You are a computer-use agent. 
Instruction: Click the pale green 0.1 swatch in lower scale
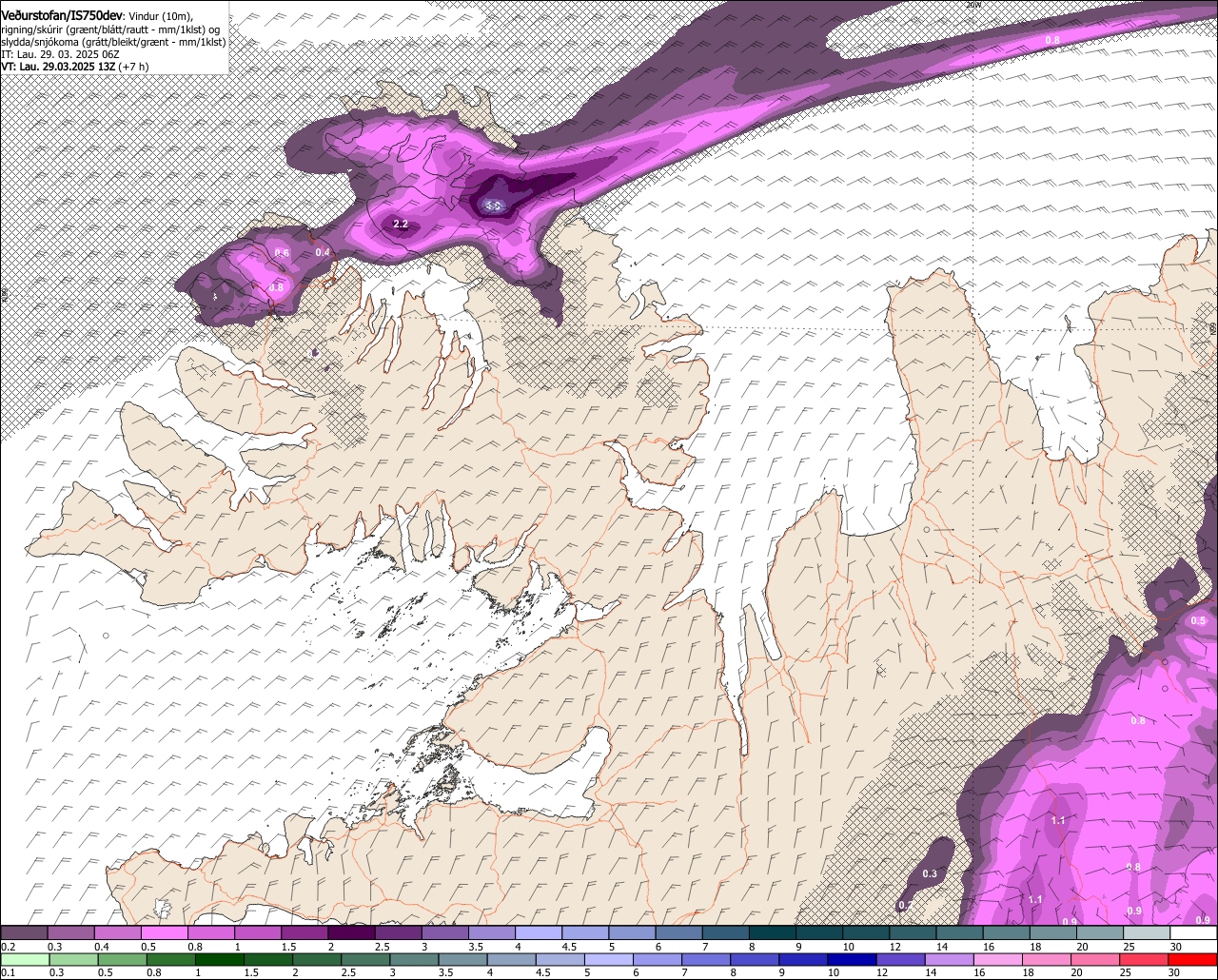(x=24, y=959)
